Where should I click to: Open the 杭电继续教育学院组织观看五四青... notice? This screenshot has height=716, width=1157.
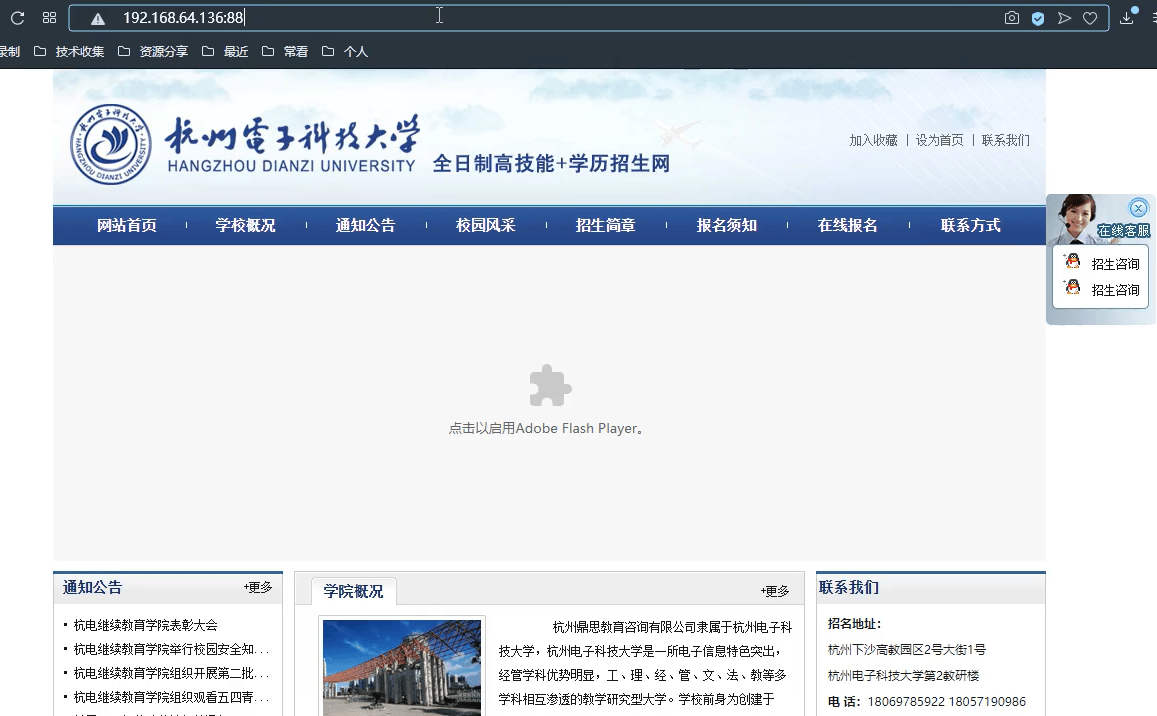171,698
